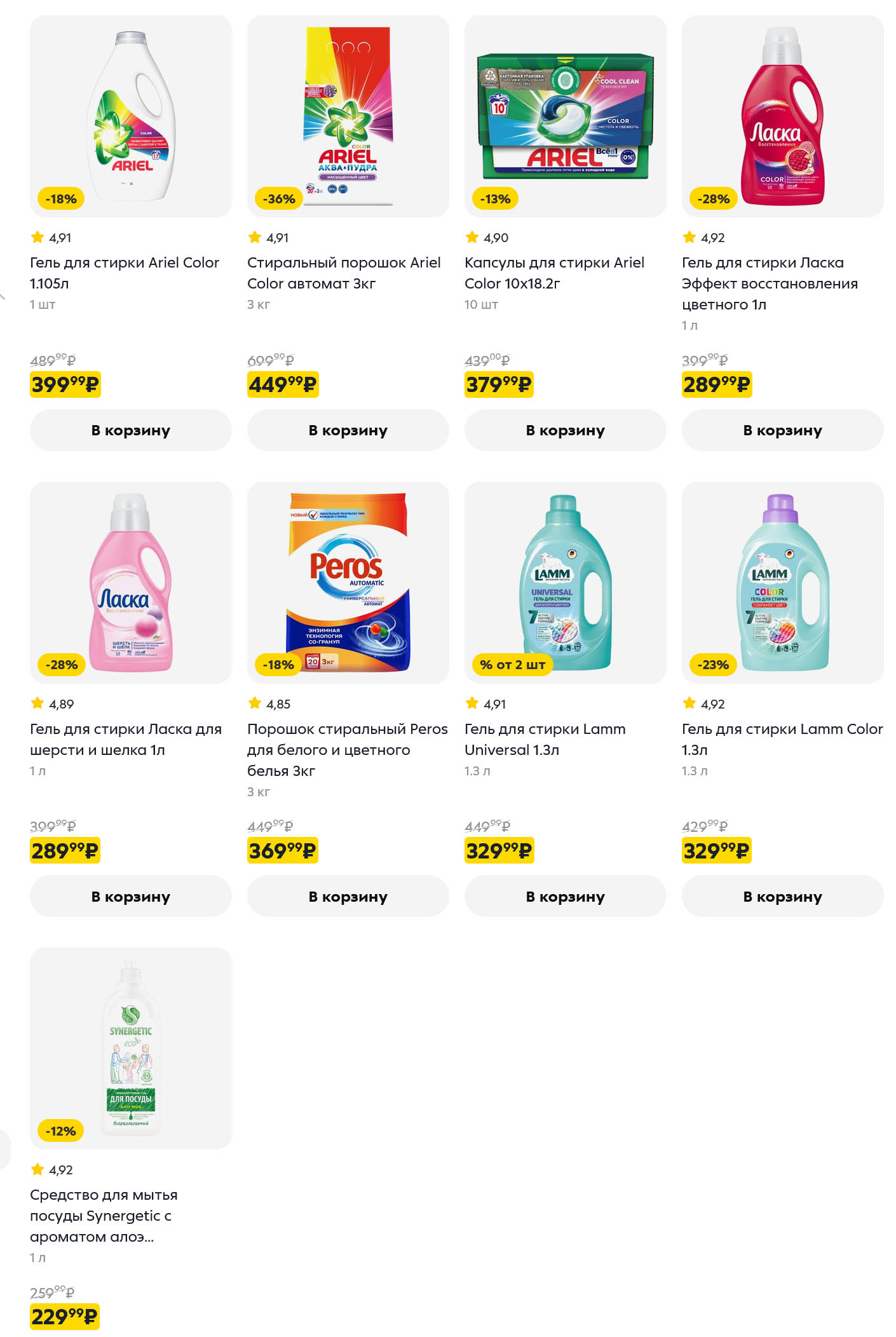Add Ariel Color capsules to cart
This screenshot has height=1337, width=896.
[x=565, y=430]
